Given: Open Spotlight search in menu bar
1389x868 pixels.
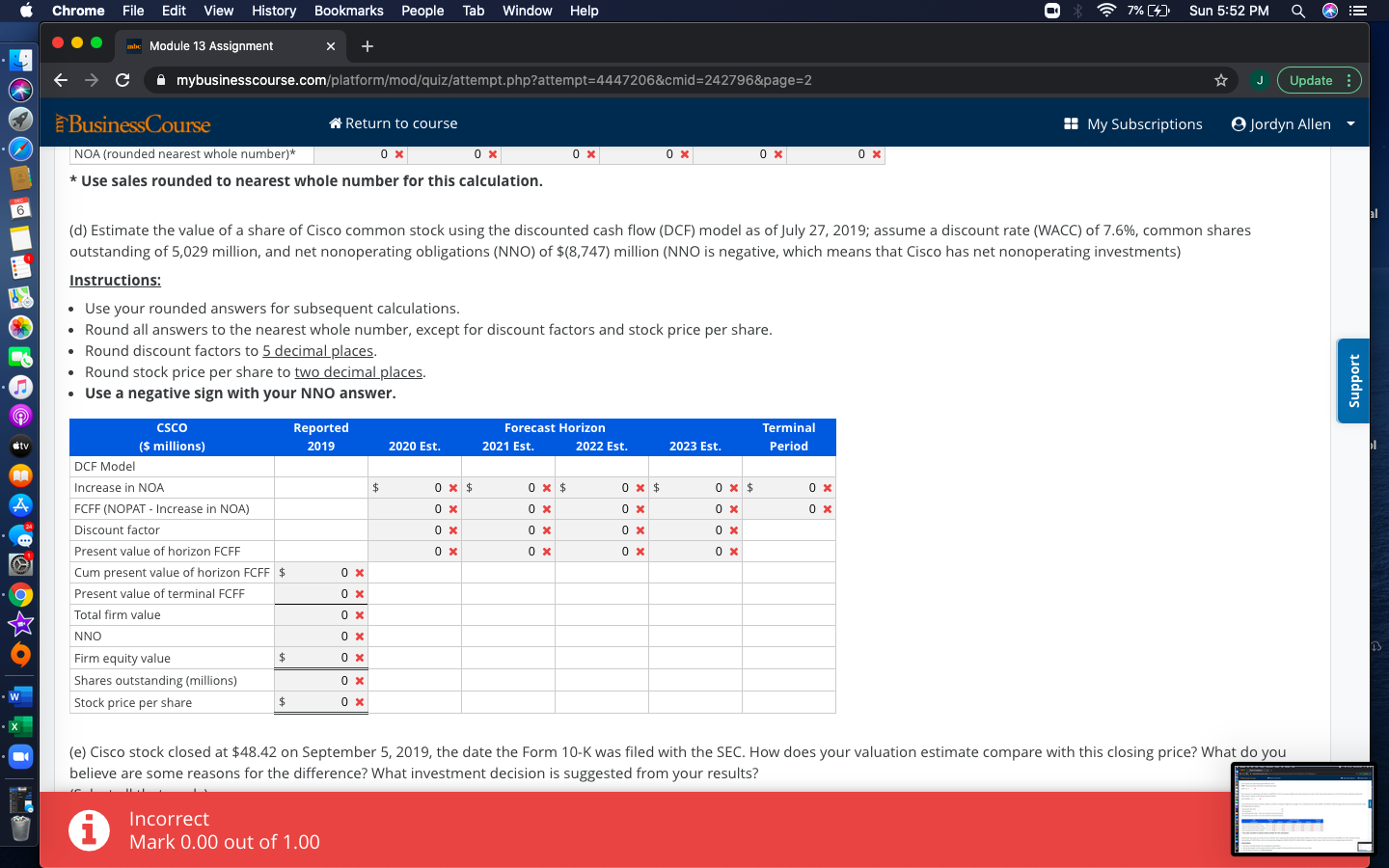Looking at the screenshot, I should coord(1298,11).
